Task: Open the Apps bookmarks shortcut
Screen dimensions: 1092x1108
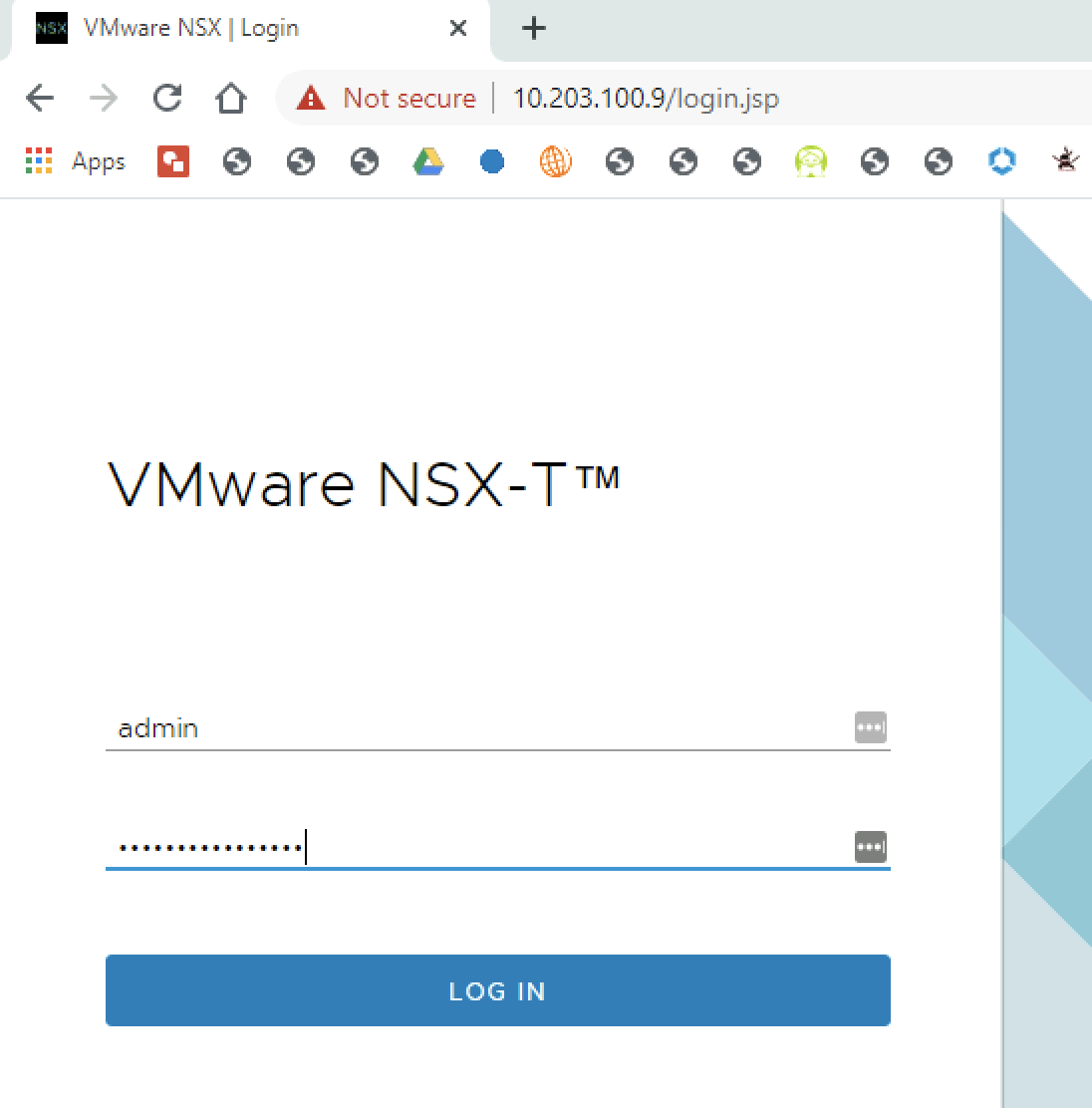Action: 76,161
